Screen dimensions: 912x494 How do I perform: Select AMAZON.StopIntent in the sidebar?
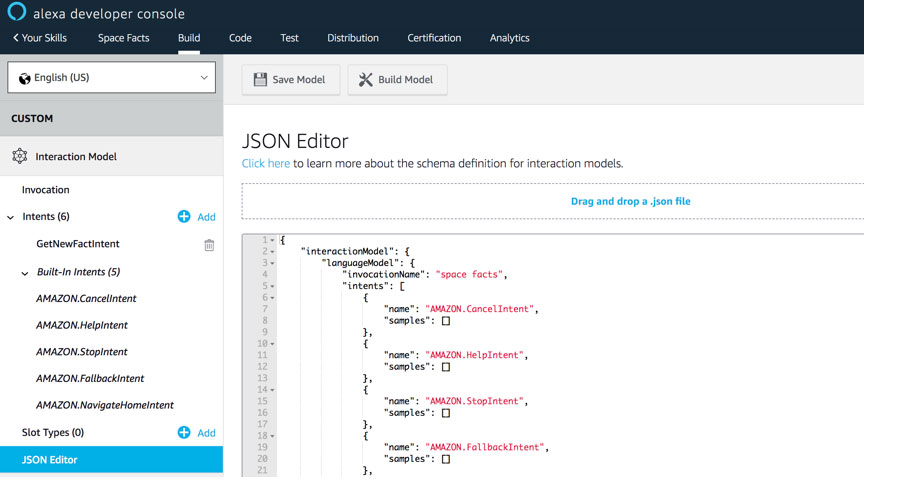(x=82, y=352)
